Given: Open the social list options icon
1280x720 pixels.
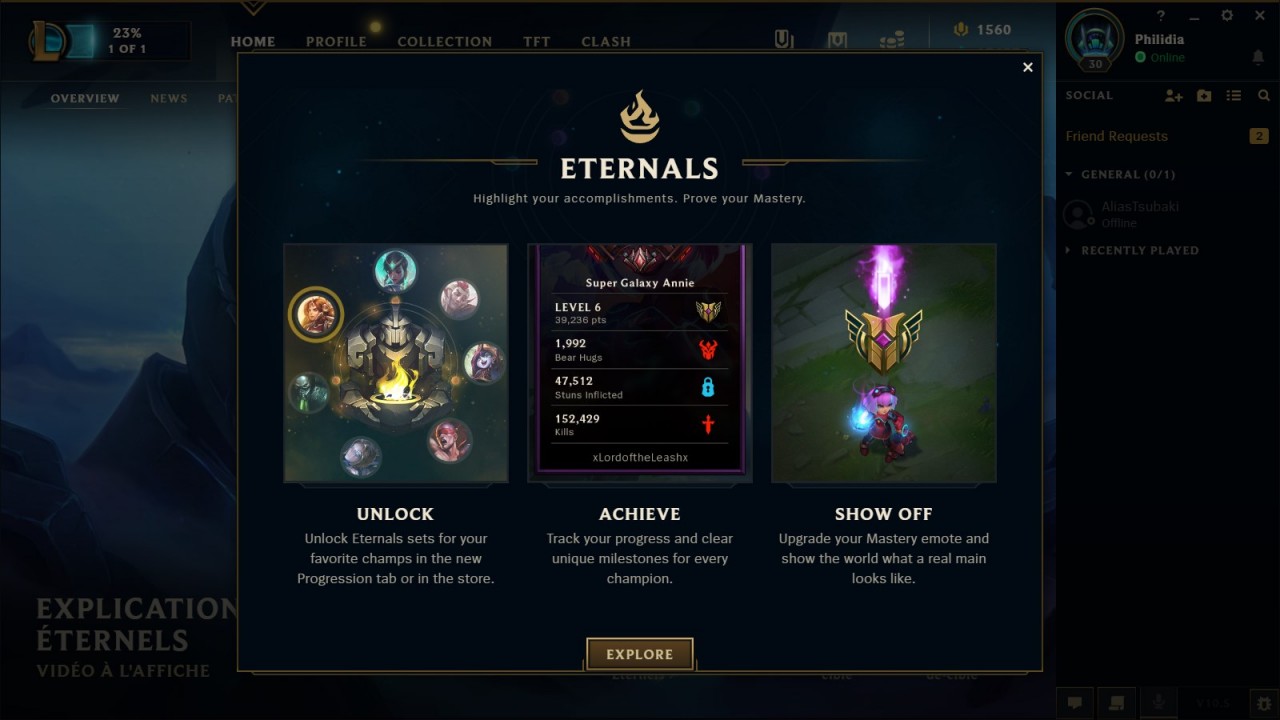Looking at the screenshot, I should [x=1234, y=96].
